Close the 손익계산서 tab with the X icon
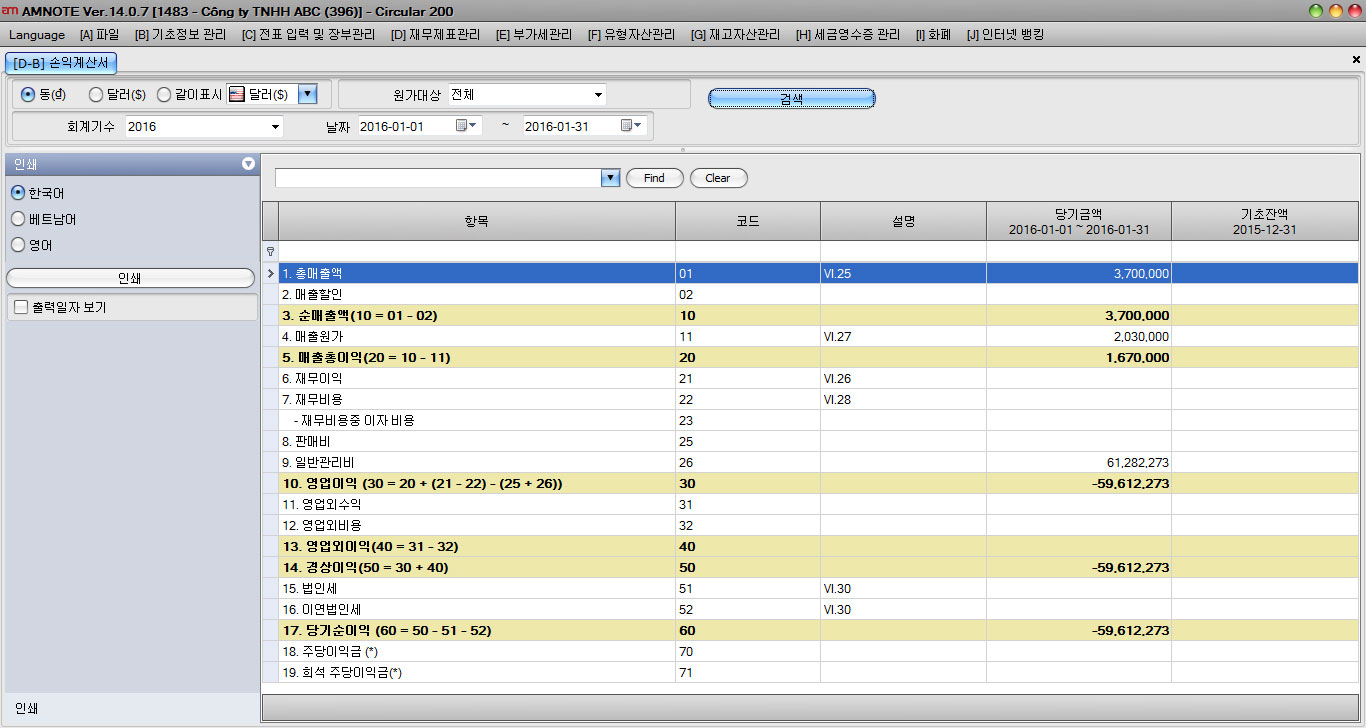1366x728 pixels. [1356, 60]
